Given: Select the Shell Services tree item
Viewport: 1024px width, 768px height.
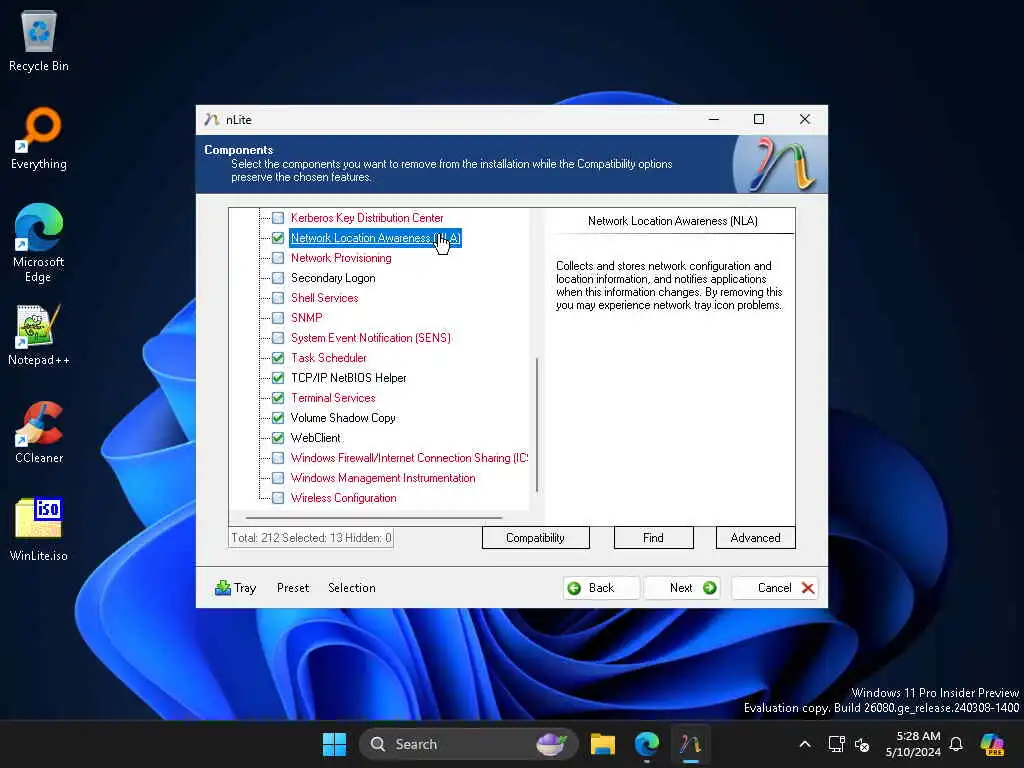Looking at the screenshot, I should [x=325, y=298].
